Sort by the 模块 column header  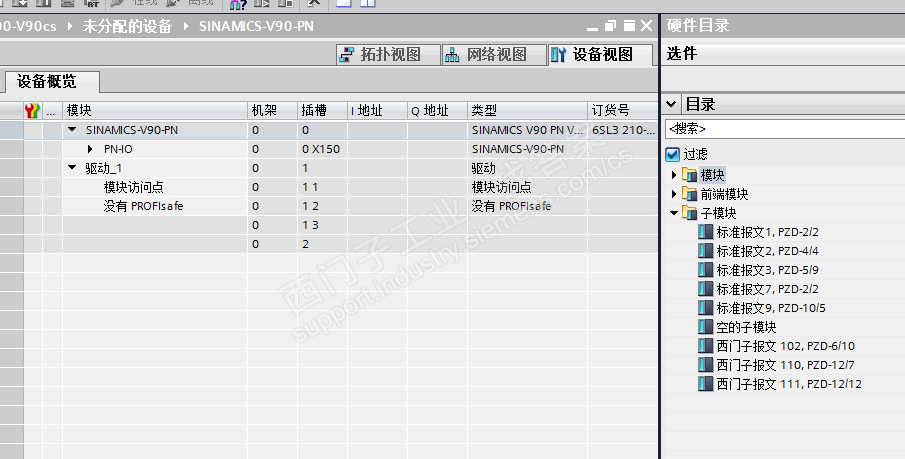155,110
